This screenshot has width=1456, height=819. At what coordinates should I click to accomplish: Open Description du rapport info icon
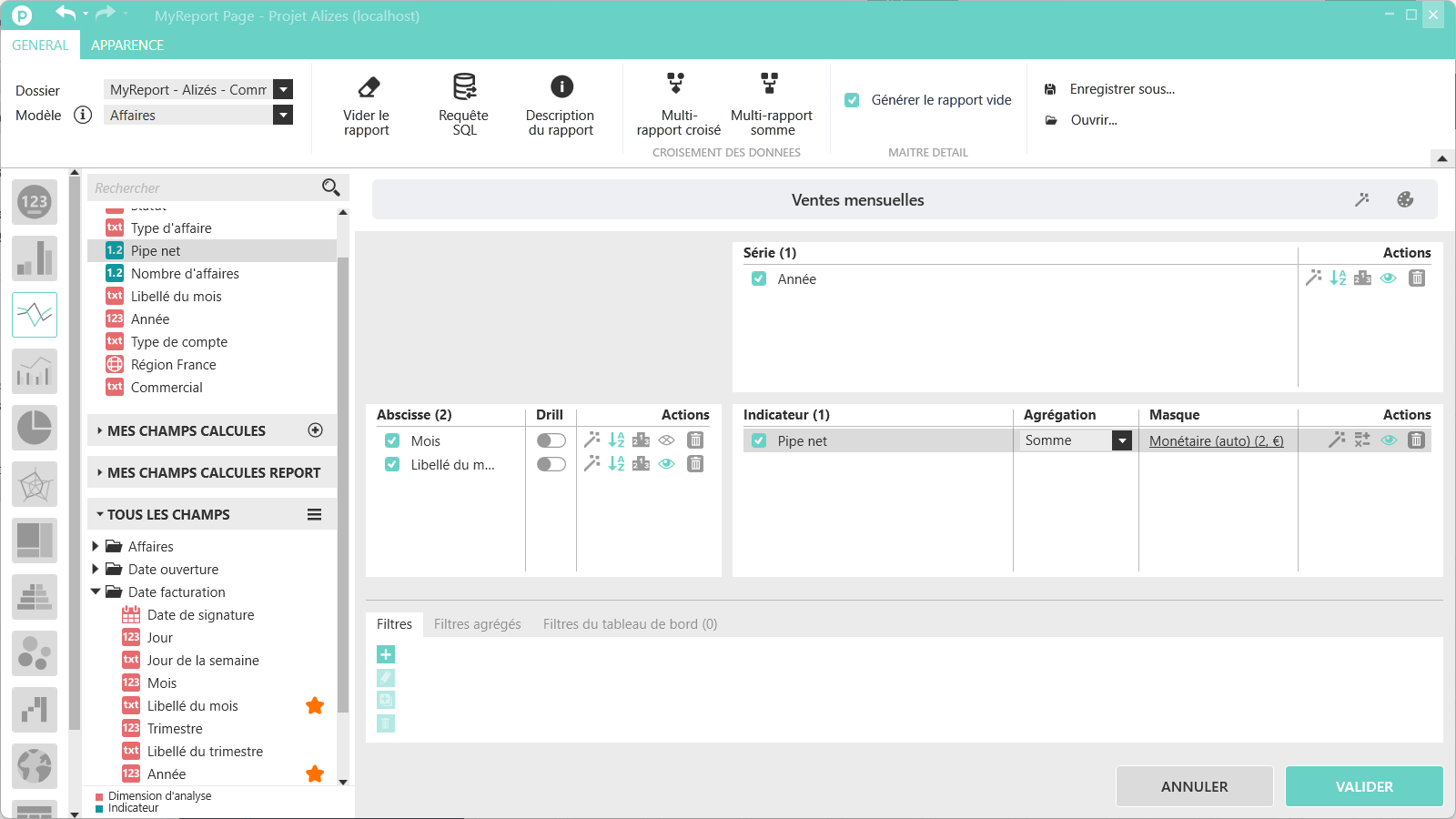tap(561, 86)
